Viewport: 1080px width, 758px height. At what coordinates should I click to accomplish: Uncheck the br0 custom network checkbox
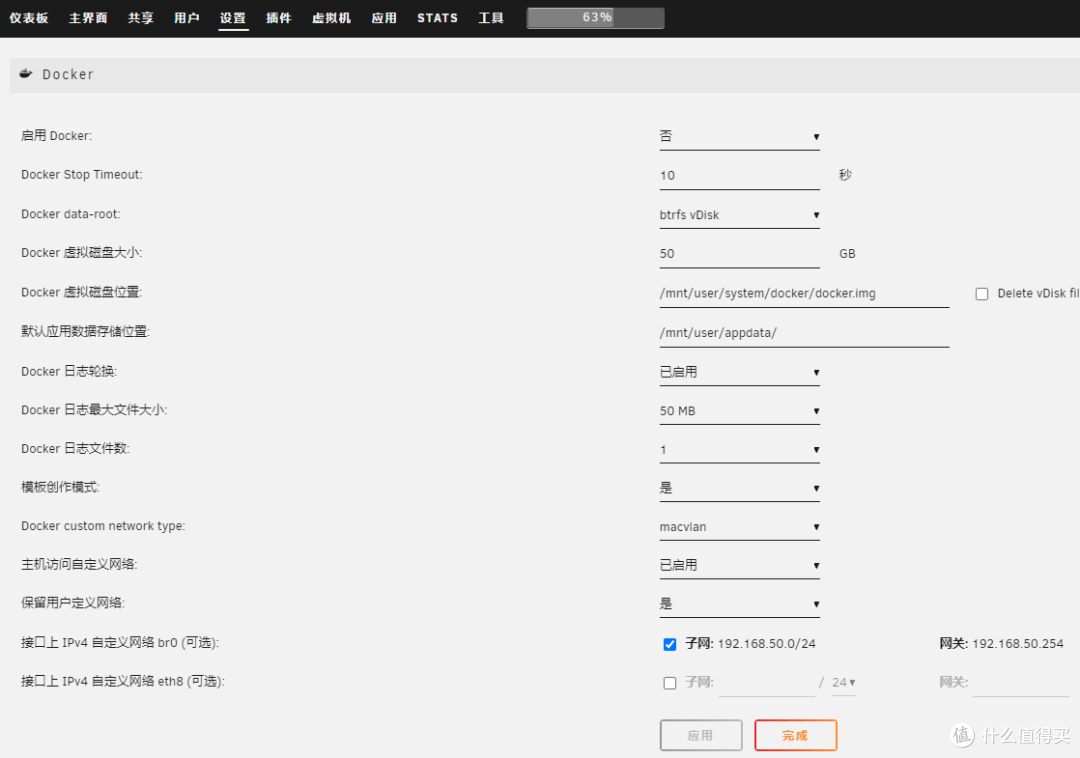coord(669,644)
